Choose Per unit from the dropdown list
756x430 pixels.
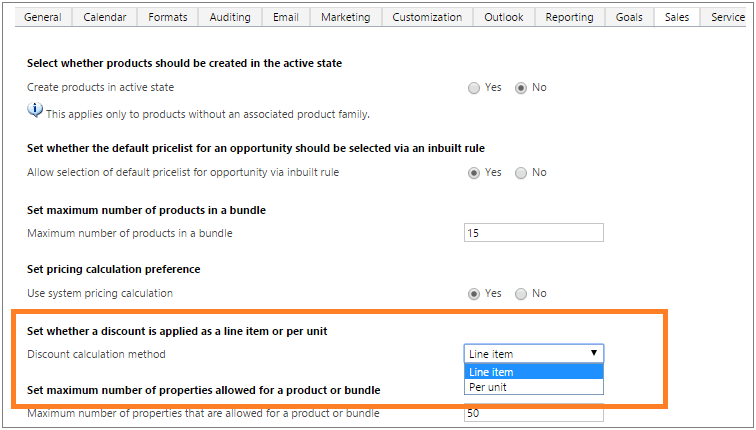(534, 387)
